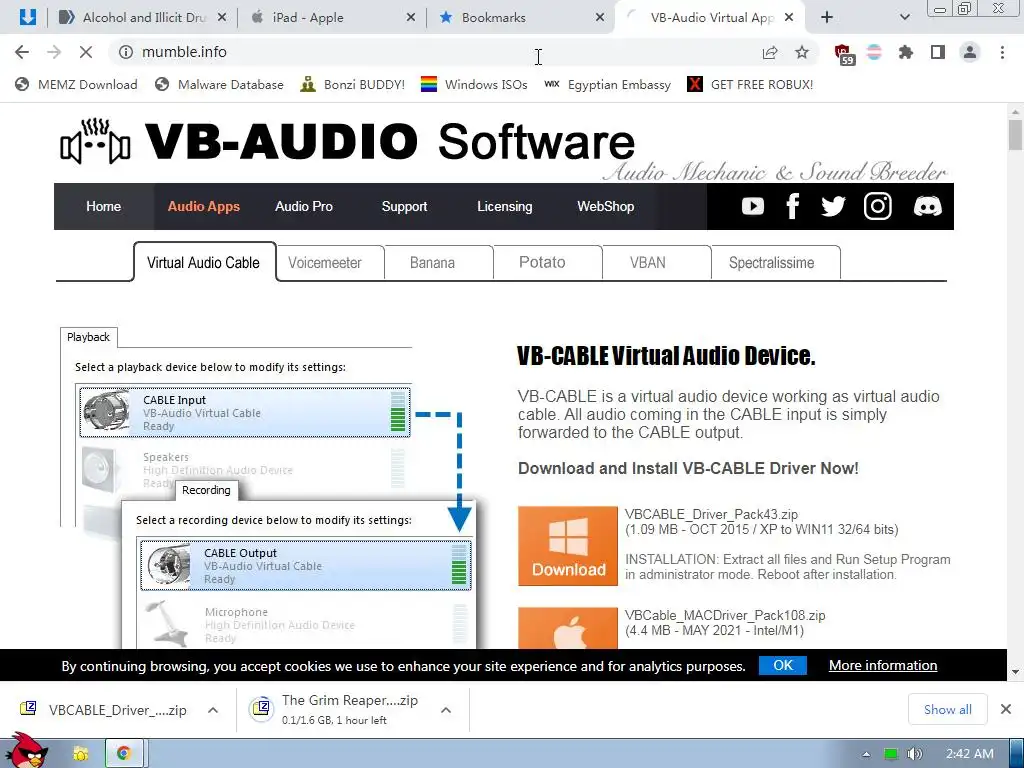1024x768 pixels.
Task: Expand The Grim Reaper zip download options
Action: (446, 710)
